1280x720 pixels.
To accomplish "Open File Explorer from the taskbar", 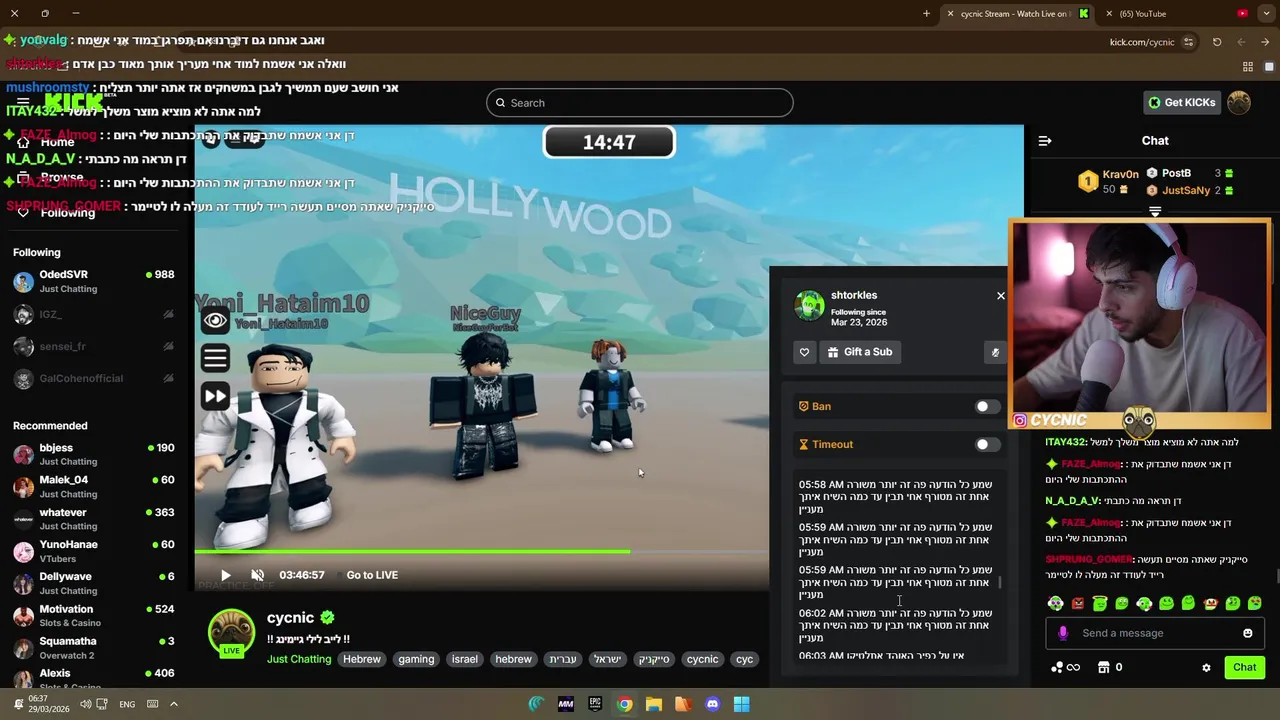I will pos(654,704).
